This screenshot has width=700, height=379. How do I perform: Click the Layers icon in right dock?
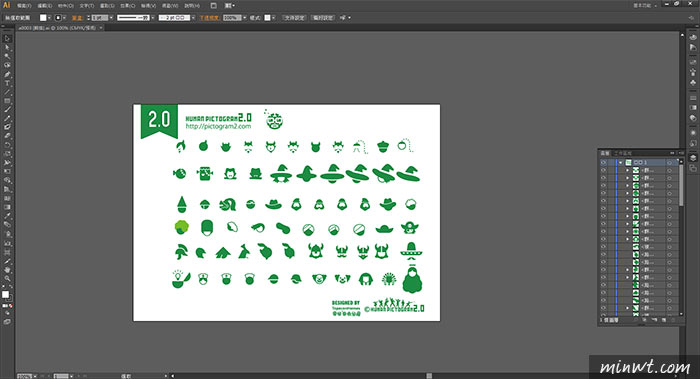click(693, 158)
